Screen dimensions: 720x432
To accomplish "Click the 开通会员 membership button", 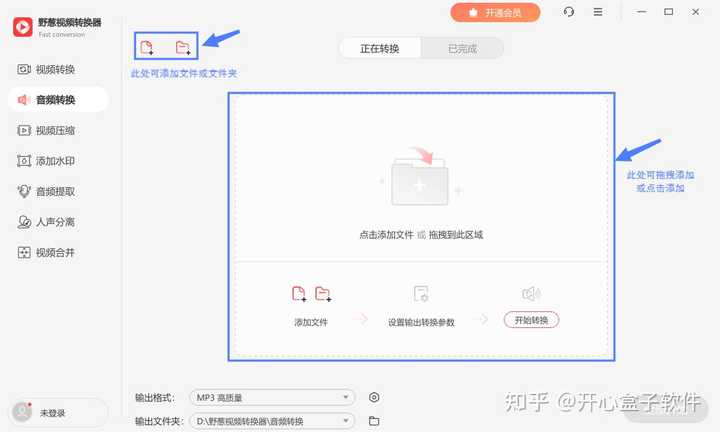I will (x=495, y=12).
